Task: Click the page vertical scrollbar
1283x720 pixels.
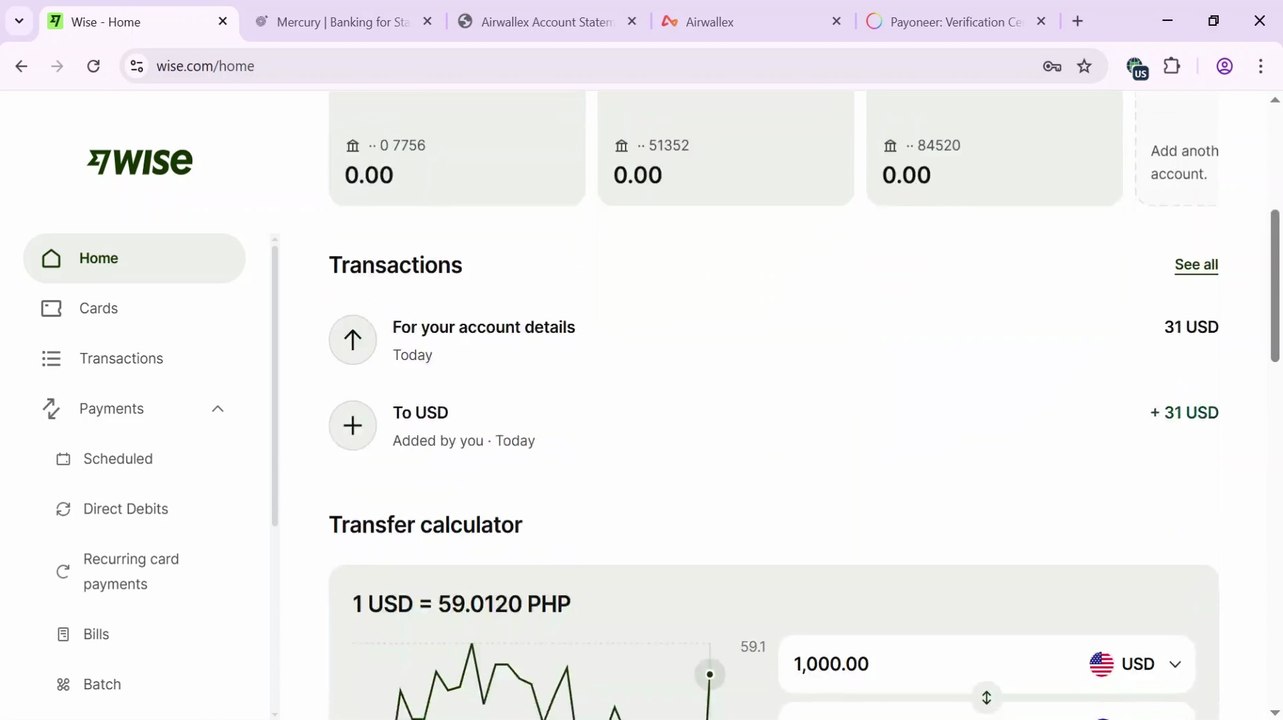Action: (1275, 286)
